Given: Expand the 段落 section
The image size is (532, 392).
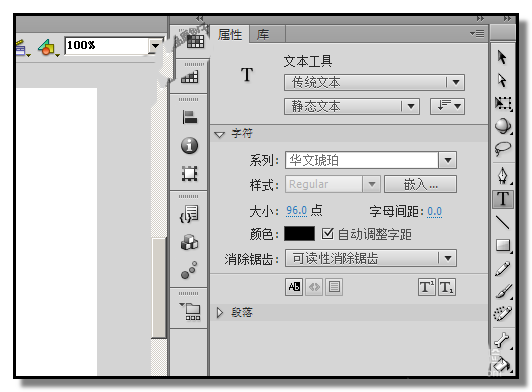Looking at the screenshot, I should pos(220,313).
